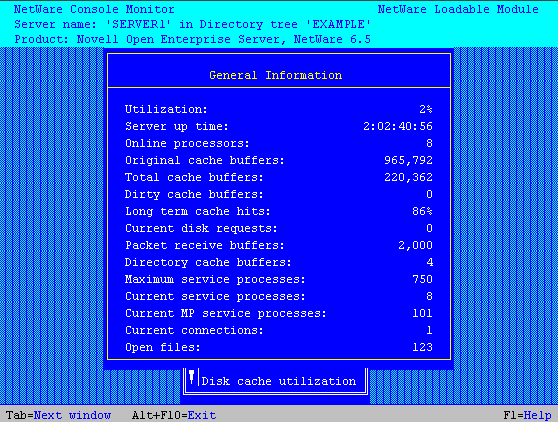
Task: Click the Server up time: label
Action: pyautogui.click(x=177, y=126)
